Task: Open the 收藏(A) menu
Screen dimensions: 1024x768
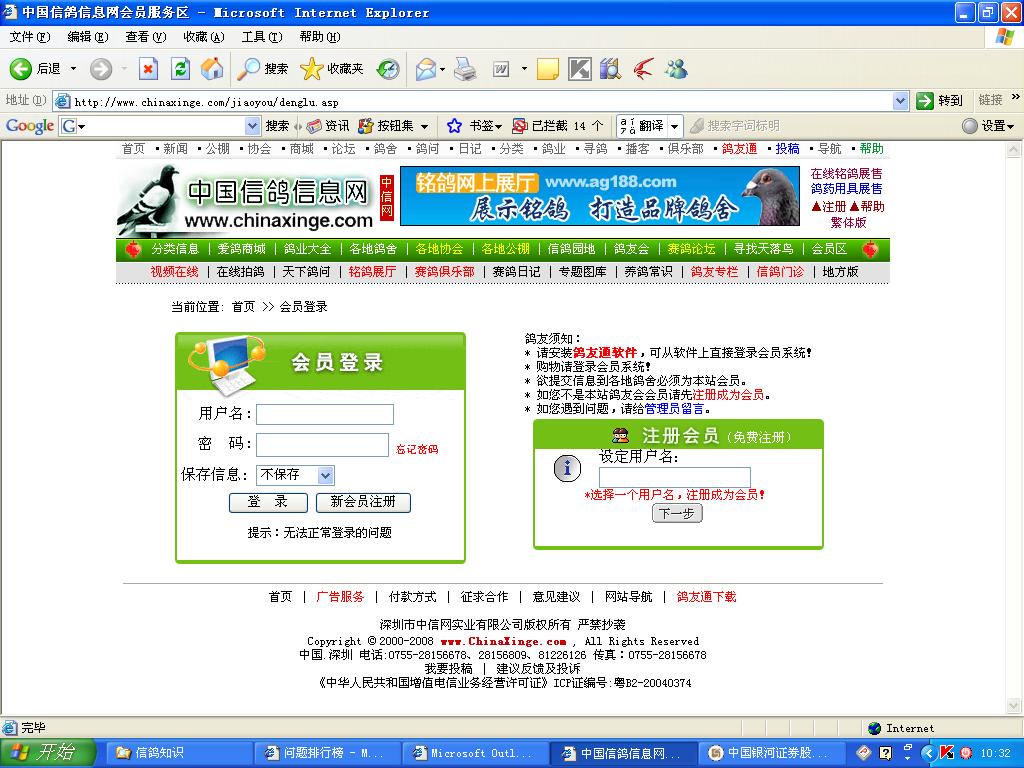Action: pos(203,37)
